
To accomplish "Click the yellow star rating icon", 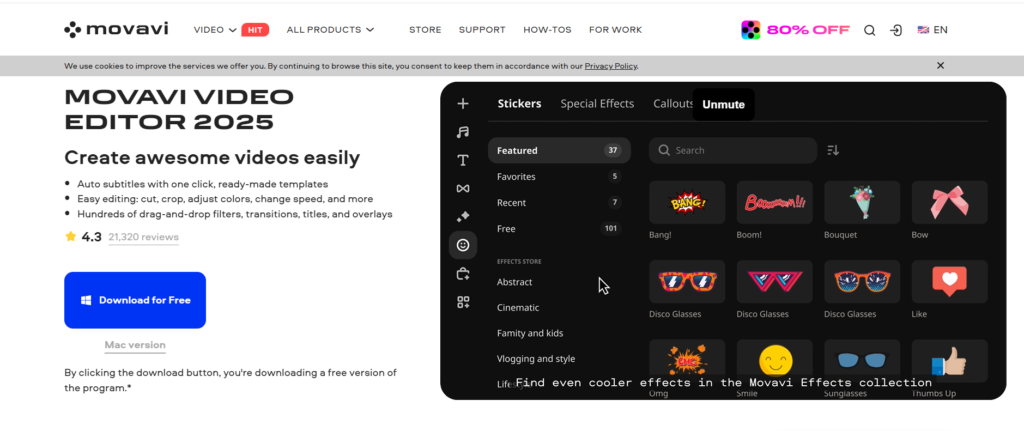I will (71, 236).
